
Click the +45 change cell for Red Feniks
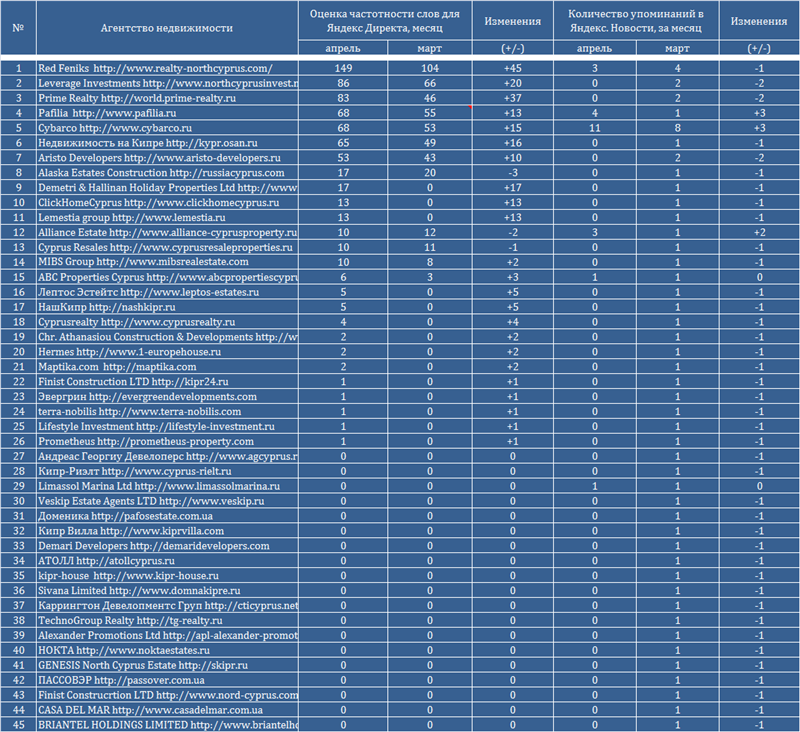tap(513, 68)
